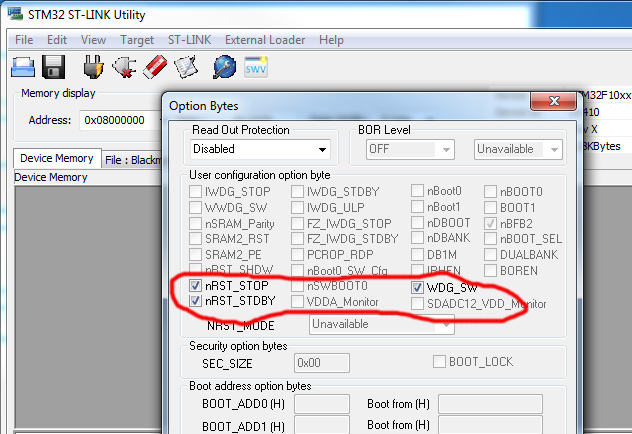Uncheck the nRST_STDBY checkbox

[x=195, y=301]
